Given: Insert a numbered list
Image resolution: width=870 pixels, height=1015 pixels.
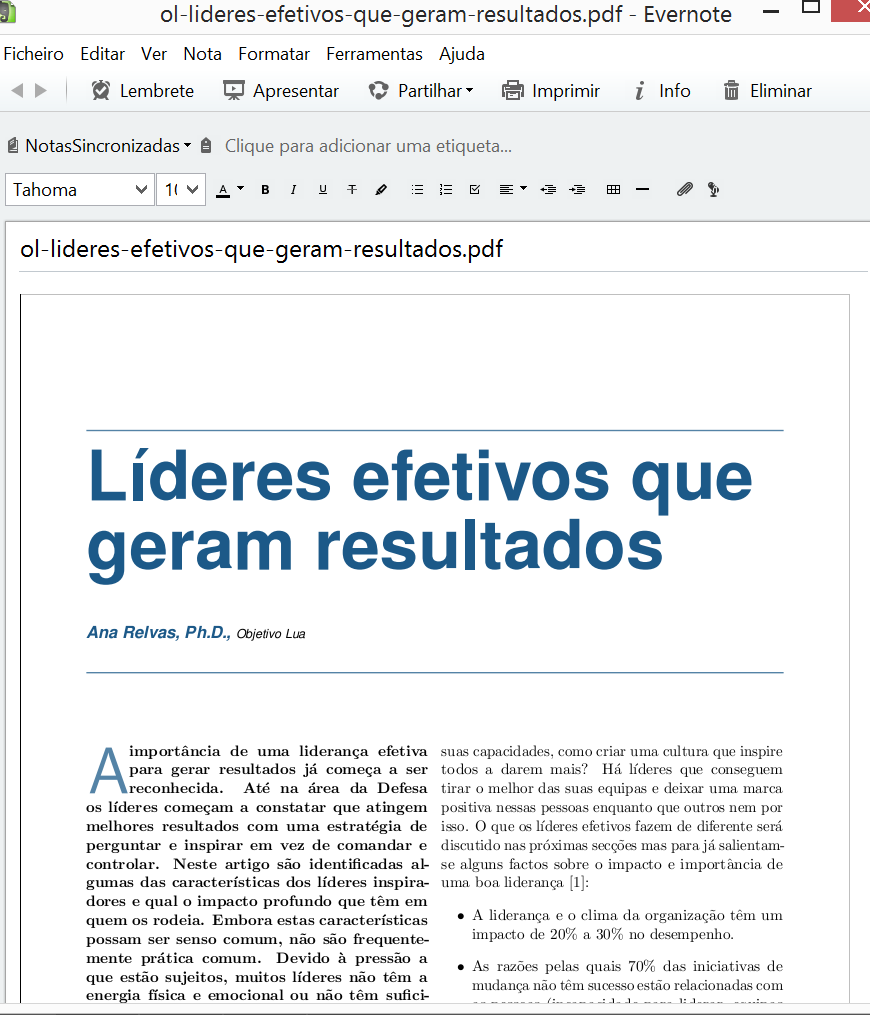Looking at the screenshot, I should coord(446,190).
